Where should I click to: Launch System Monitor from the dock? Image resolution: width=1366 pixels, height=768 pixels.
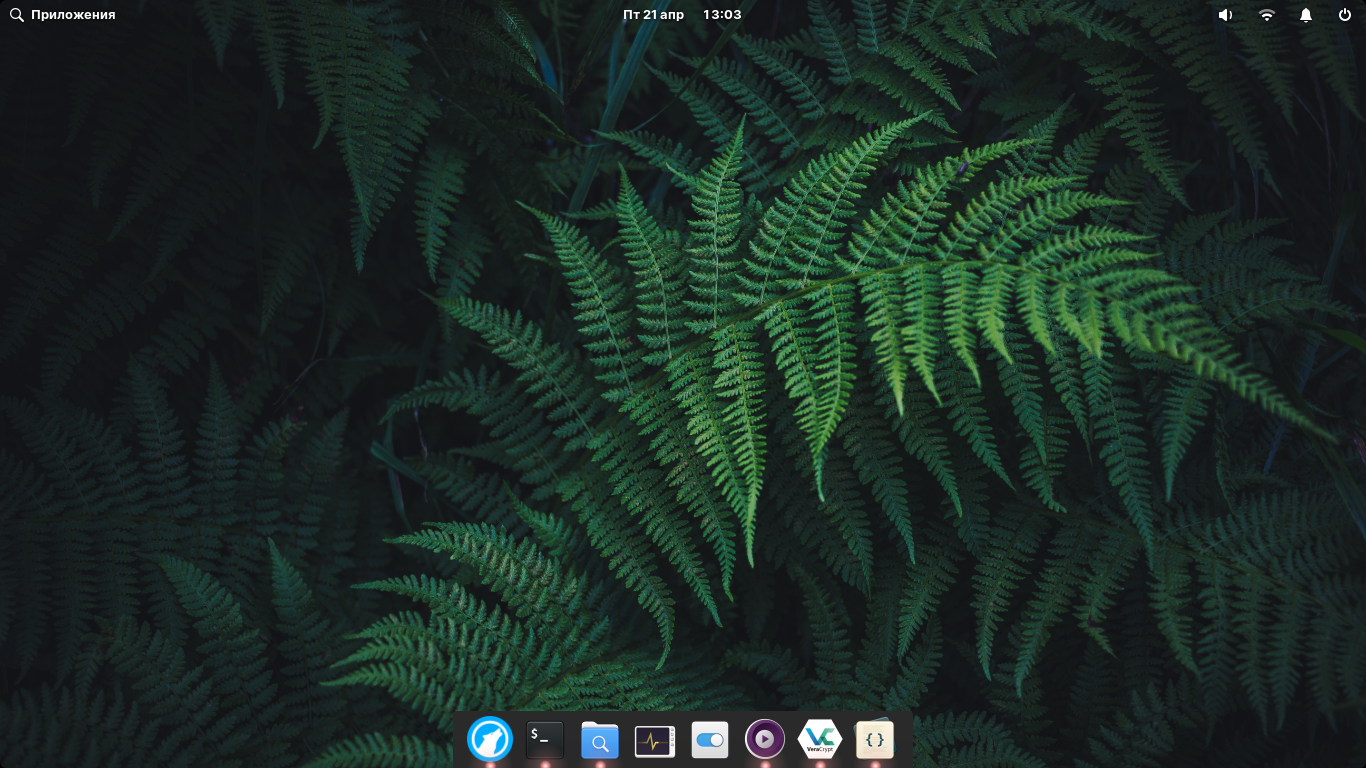tap(654, 741)
